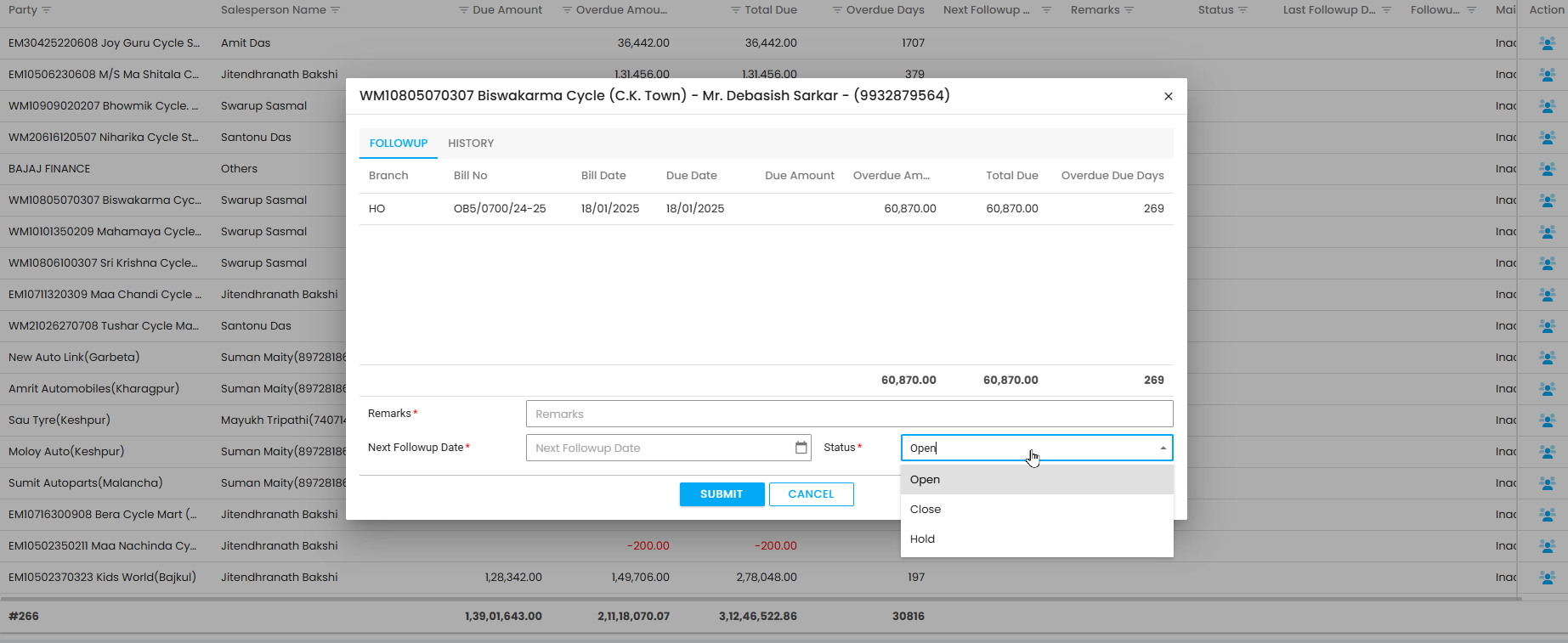Sort by Bill No column header
Viewport: 1568px width, 643px height.
click(x=470, y=176)
